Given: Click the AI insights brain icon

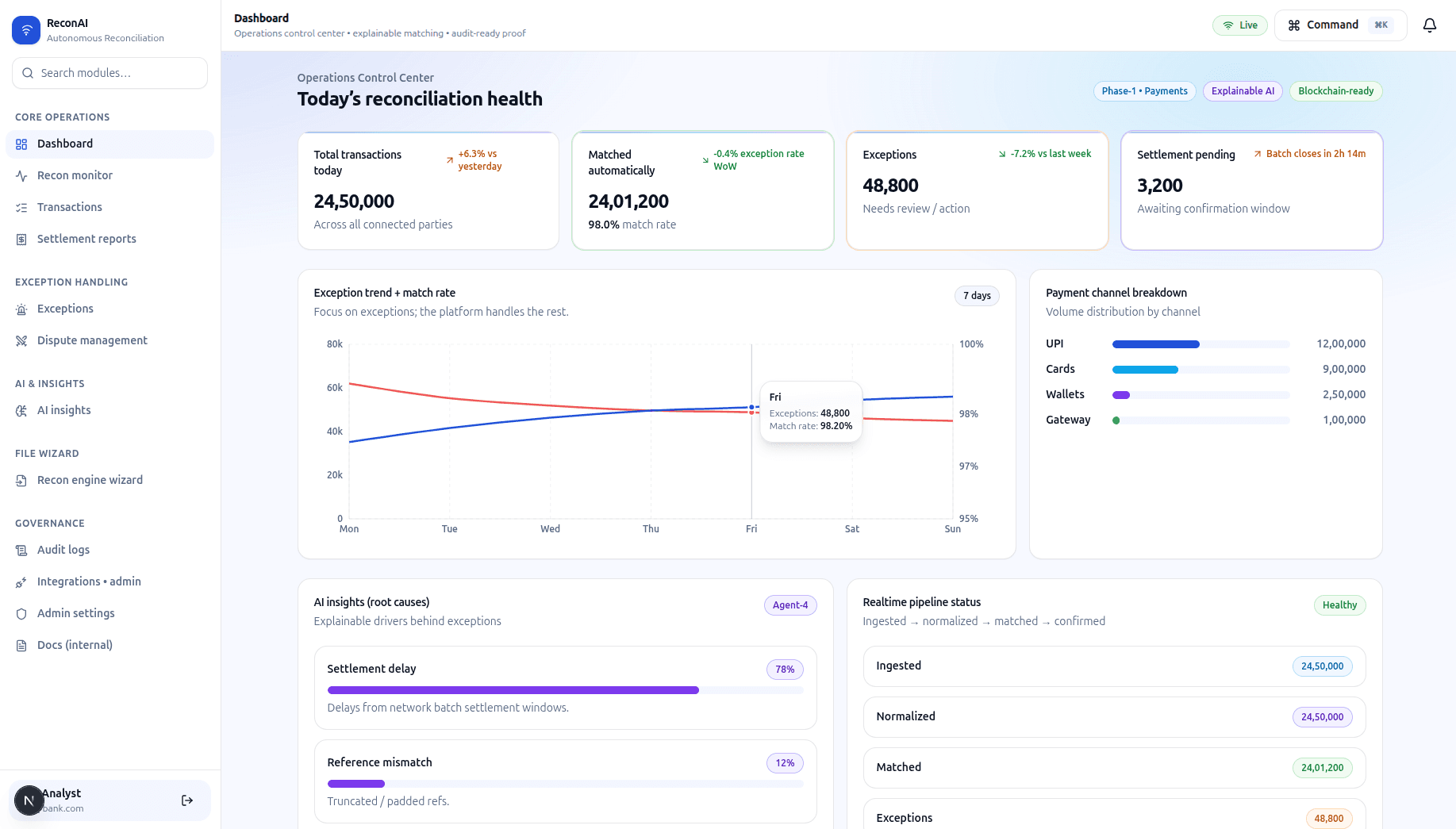Looking at the screenshot, I should click(x=21, y=411).
